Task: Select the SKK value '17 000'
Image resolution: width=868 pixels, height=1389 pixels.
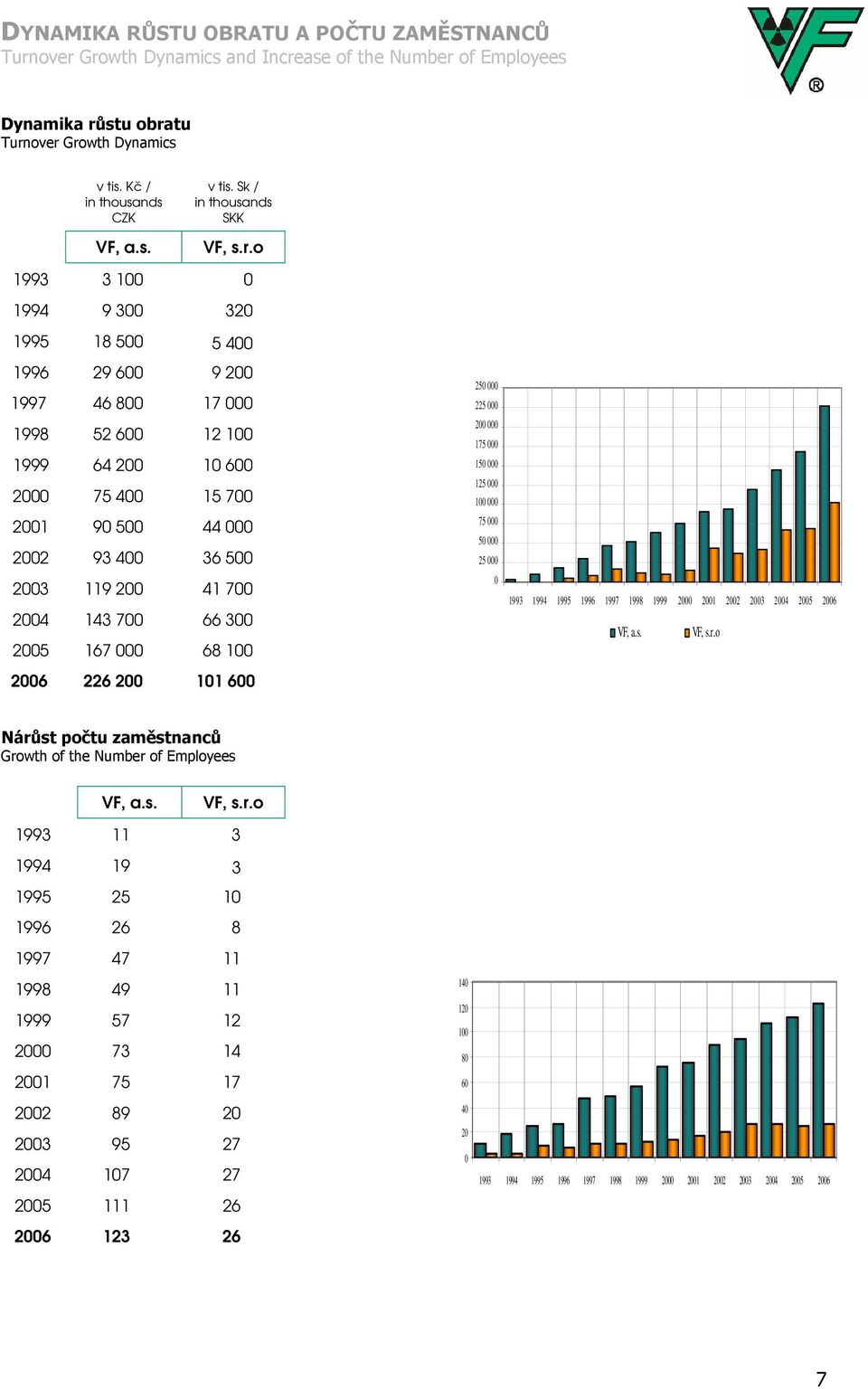Action: tap(228, 403)
